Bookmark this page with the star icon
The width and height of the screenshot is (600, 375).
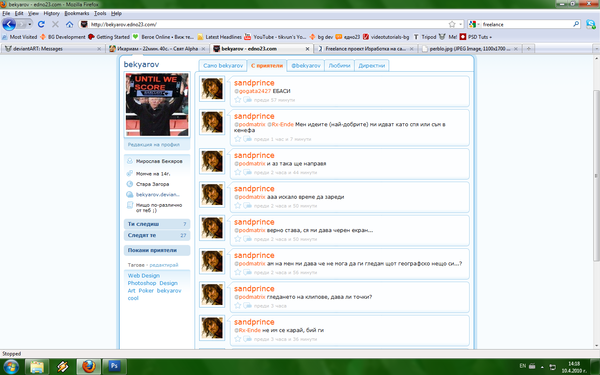pyautogui.click(x=452, y=24)
